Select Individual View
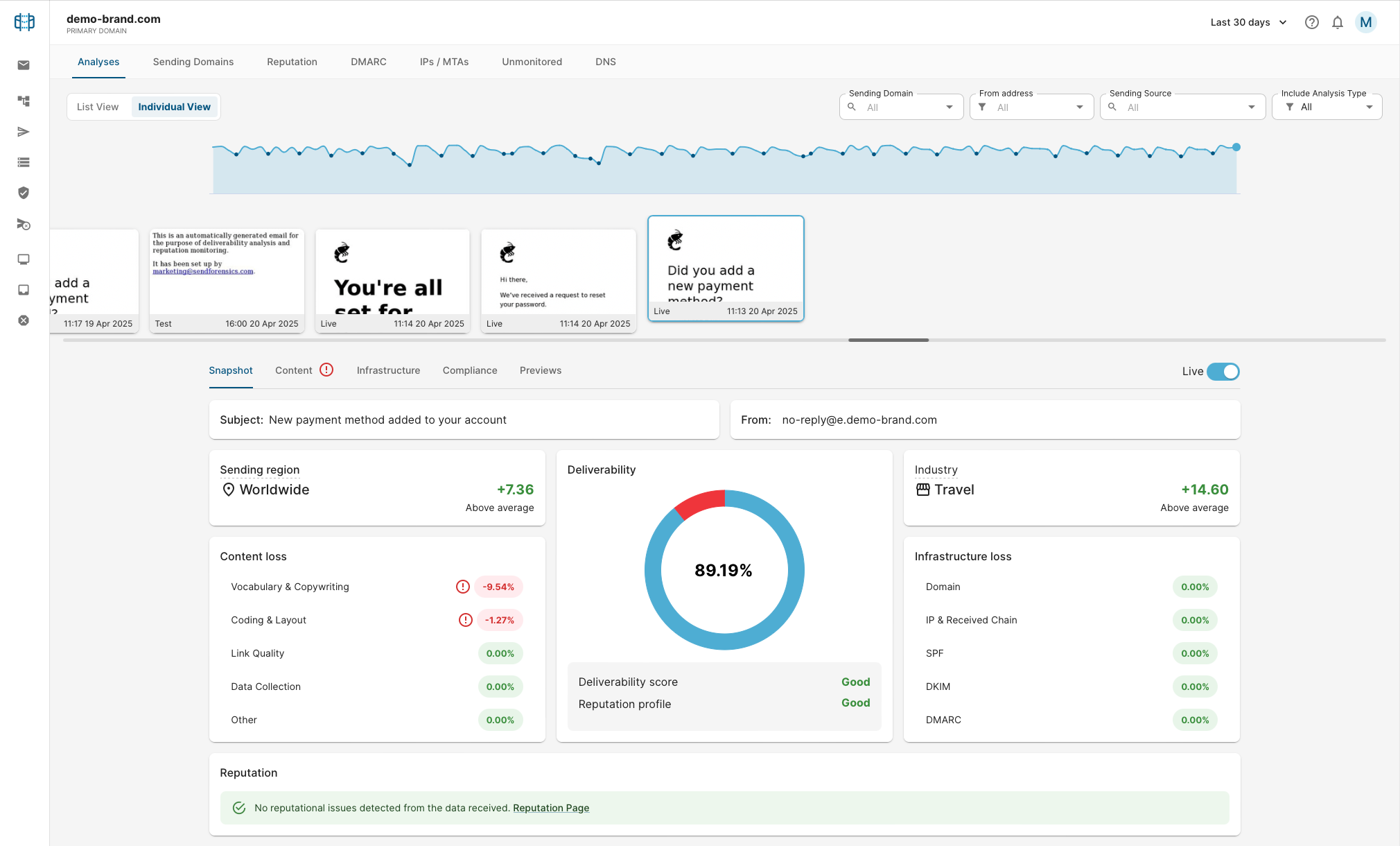The height and width of the screenshot is (846, 1400). tap(174, 107)
